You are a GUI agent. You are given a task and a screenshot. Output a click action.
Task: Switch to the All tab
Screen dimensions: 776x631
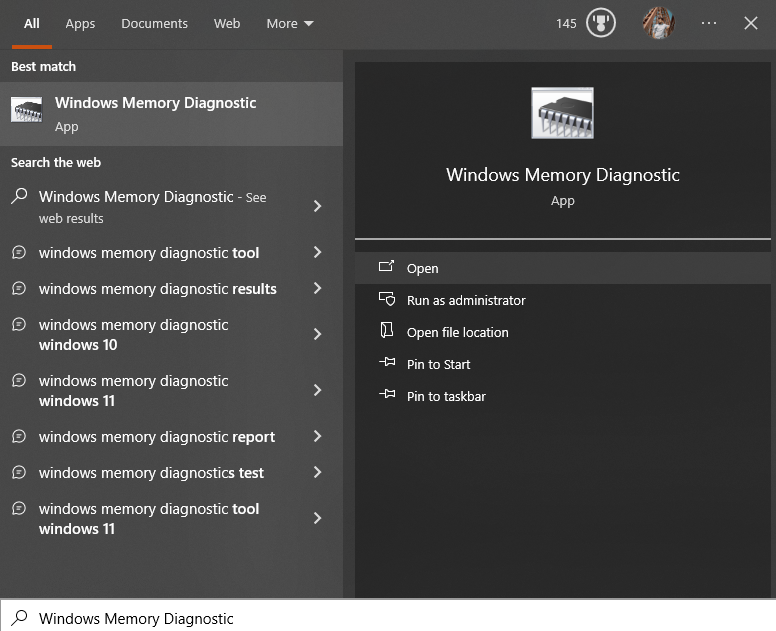32,23
